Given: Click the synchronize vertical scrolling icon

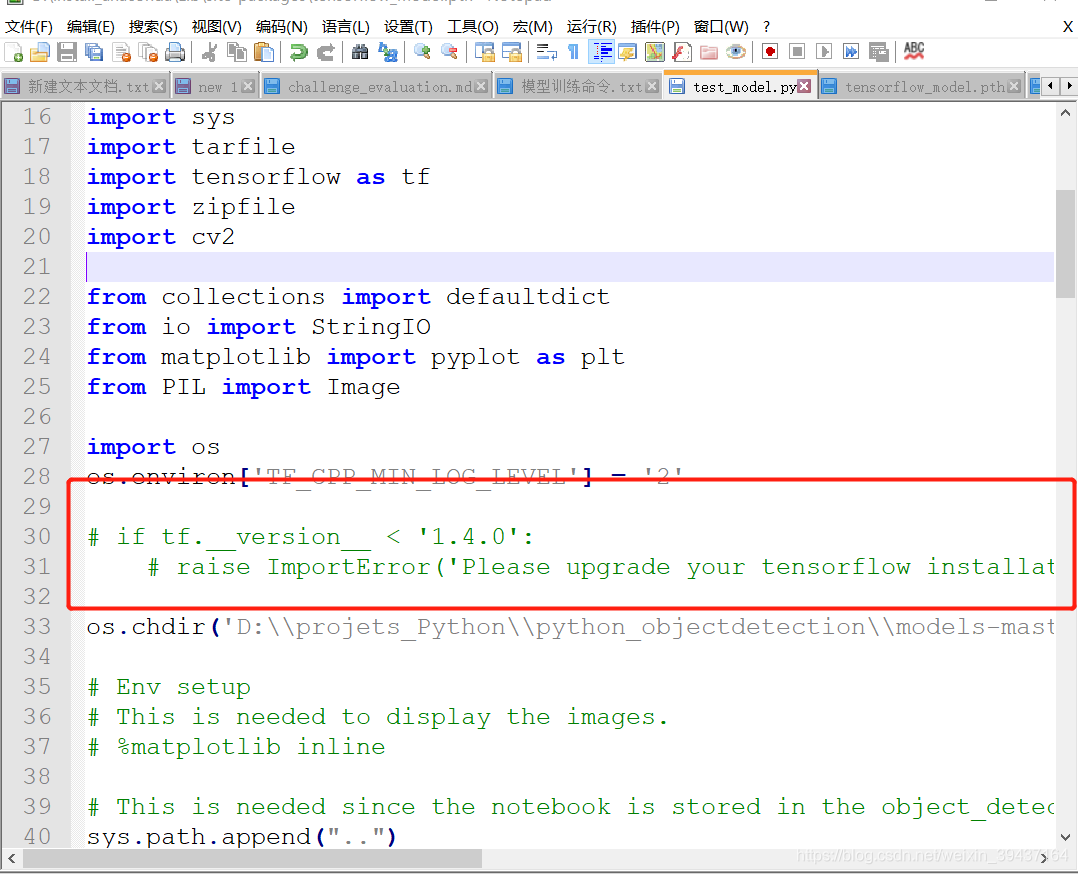Looking at the screenshot, I should (x=485, y=52).
